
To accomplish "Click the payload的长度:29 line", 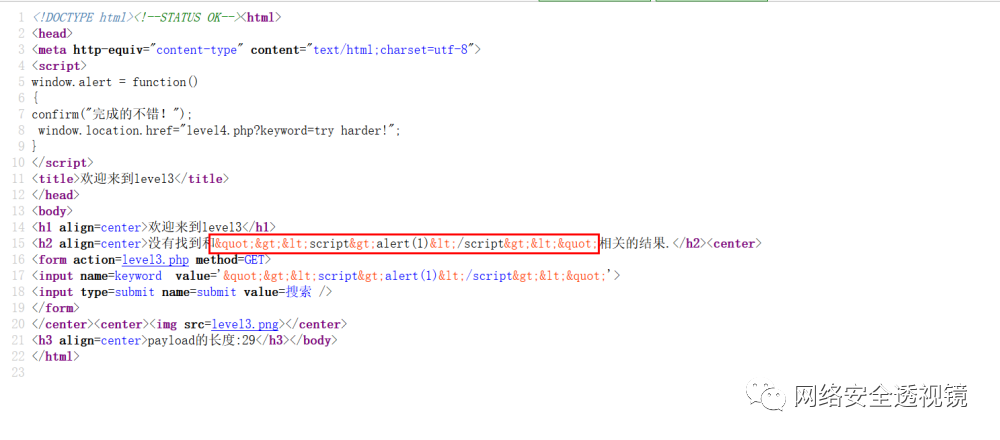I will [x=184, y=341].
